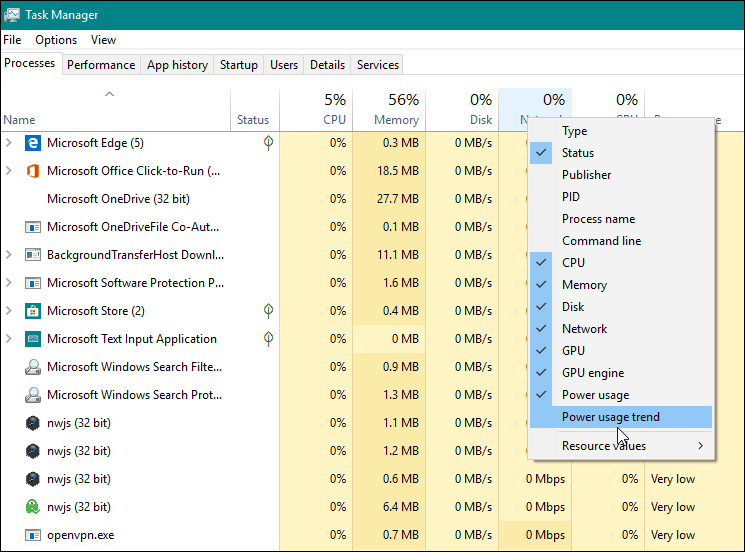Screen dimensions: 745x552
Task: Switch to the Startup tab
Action: 239,65
